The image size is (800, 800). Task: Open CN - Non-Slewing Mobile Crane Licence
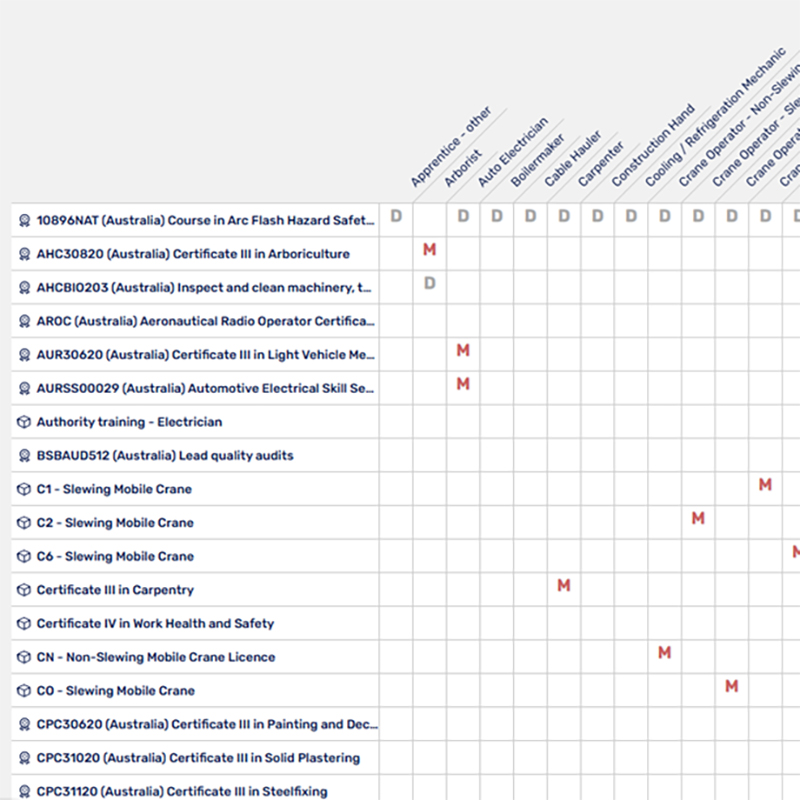[x=156, y=657]
